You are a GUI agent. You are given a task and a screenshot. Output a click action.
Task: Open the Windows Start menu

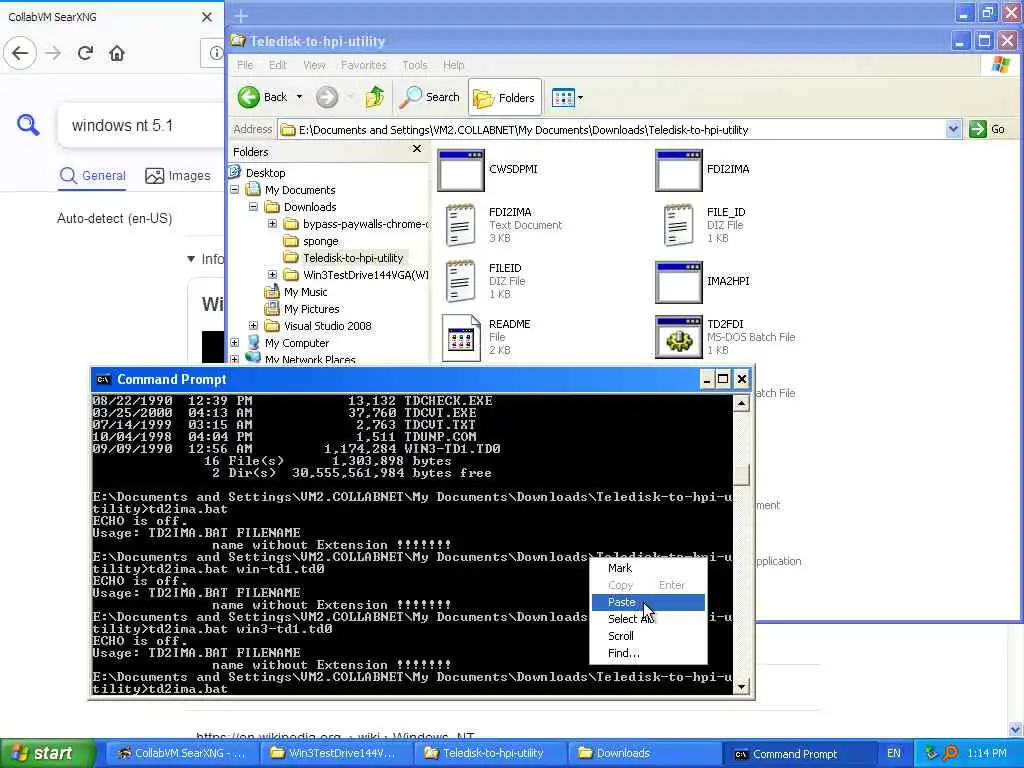click(47, 754)
